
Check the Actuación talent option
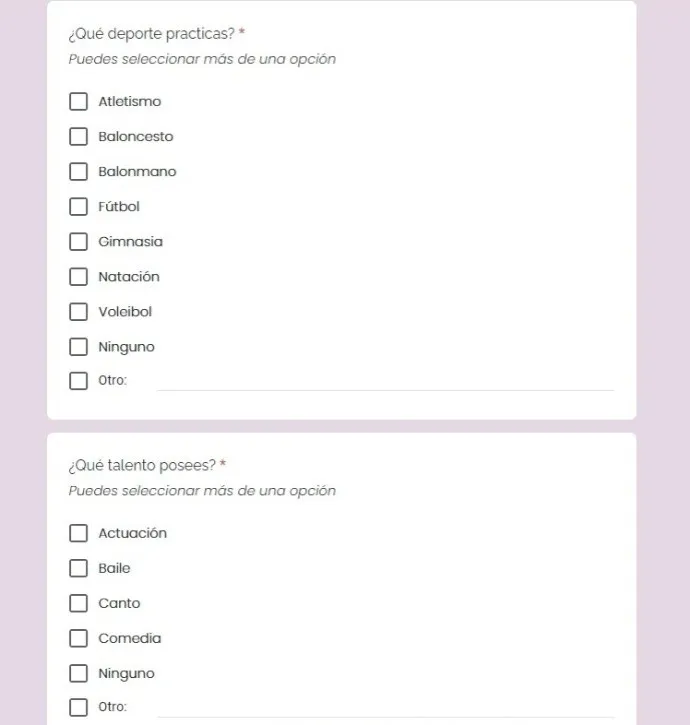coord(78,533)
